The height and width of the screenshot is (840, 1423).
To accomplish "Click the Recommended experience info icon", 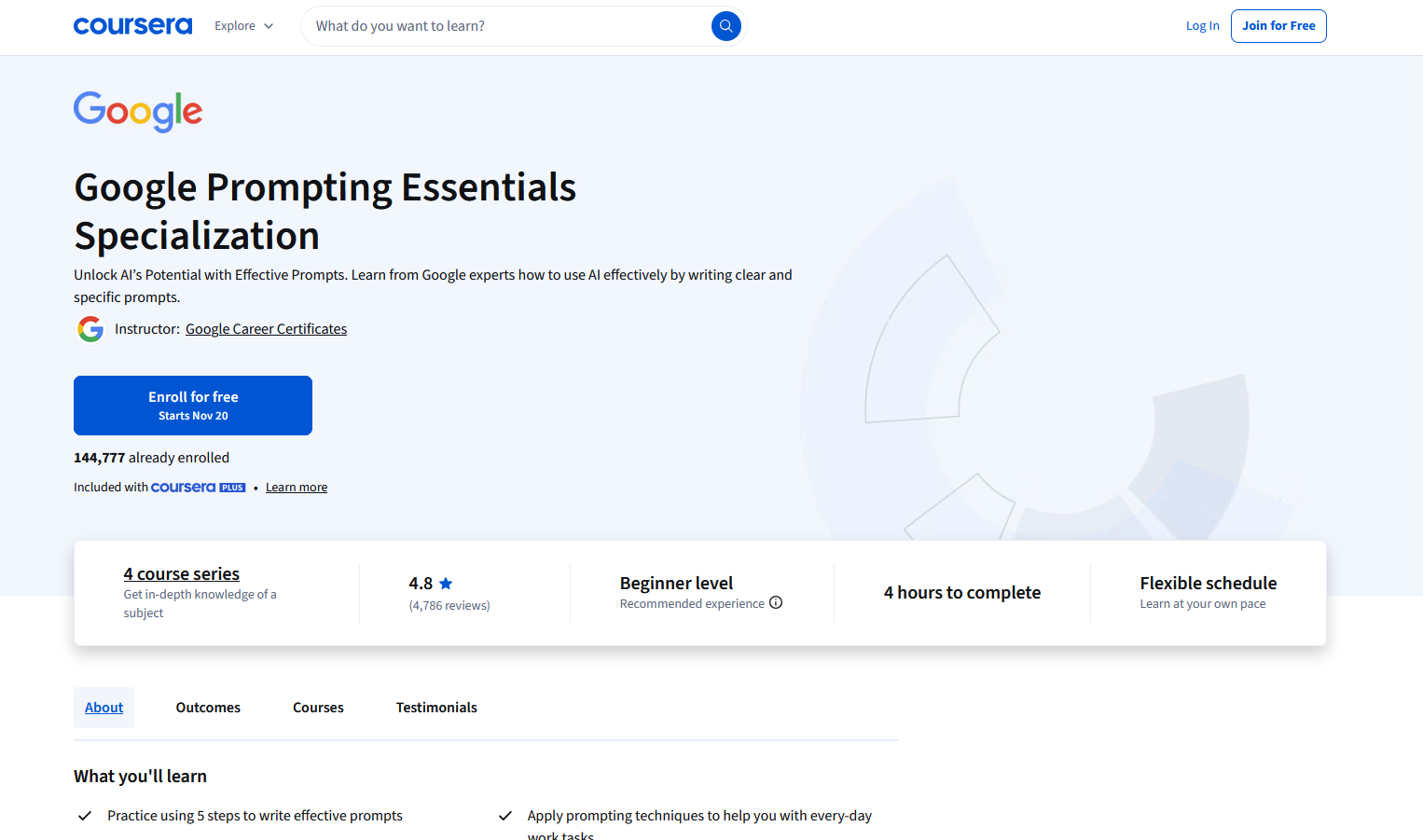I will (x=776, y=602).
